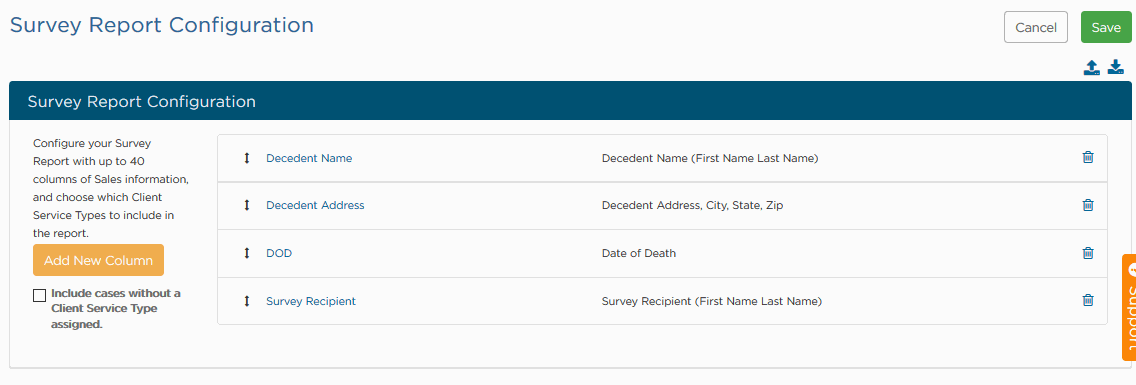The width and height of the screenshot is (1136, 385).
Task: Click the Add New Column button
Action: [99, 260]
